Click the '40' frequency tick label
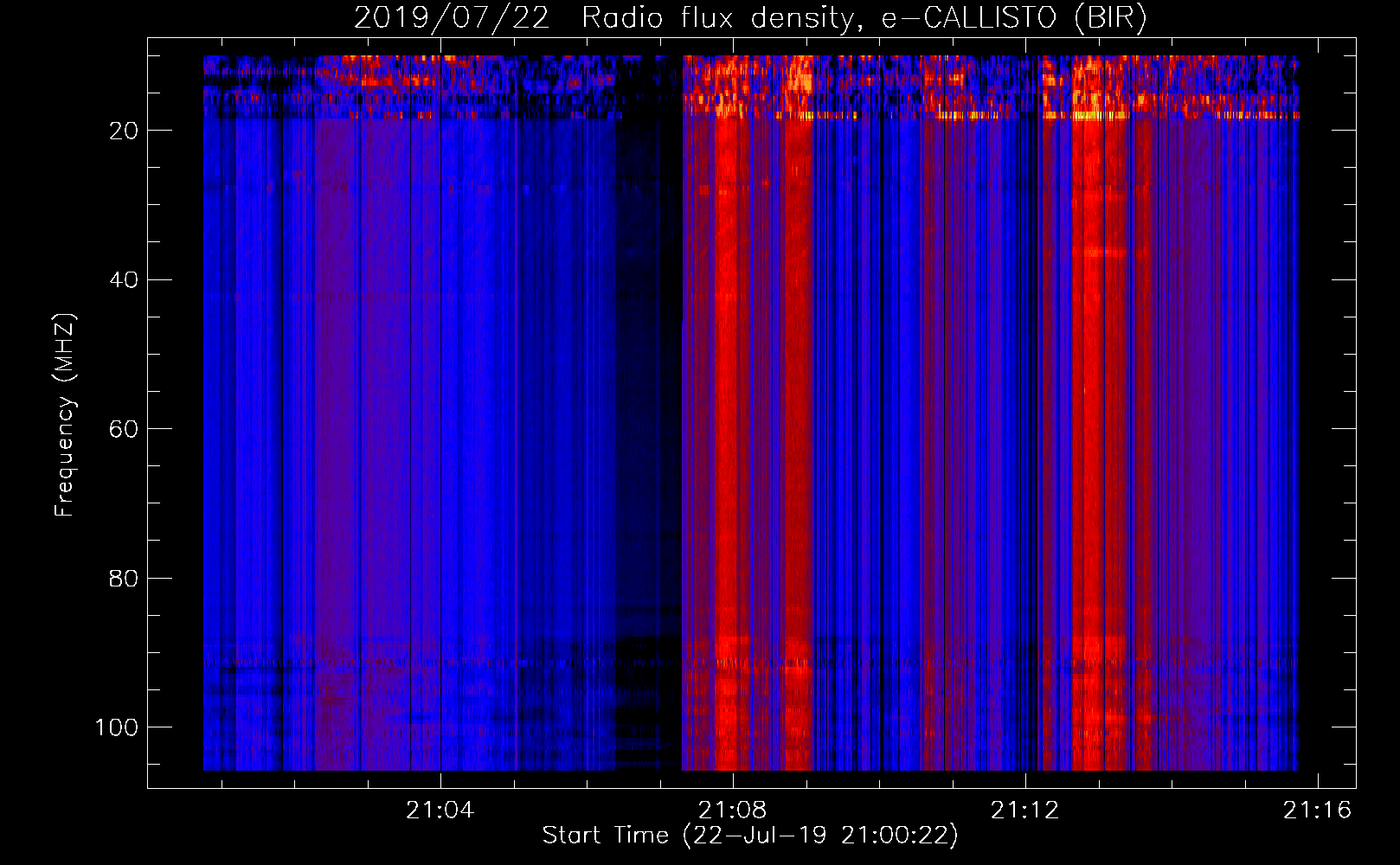Viewport: 1400px width, 865px height. pos(124,280)
